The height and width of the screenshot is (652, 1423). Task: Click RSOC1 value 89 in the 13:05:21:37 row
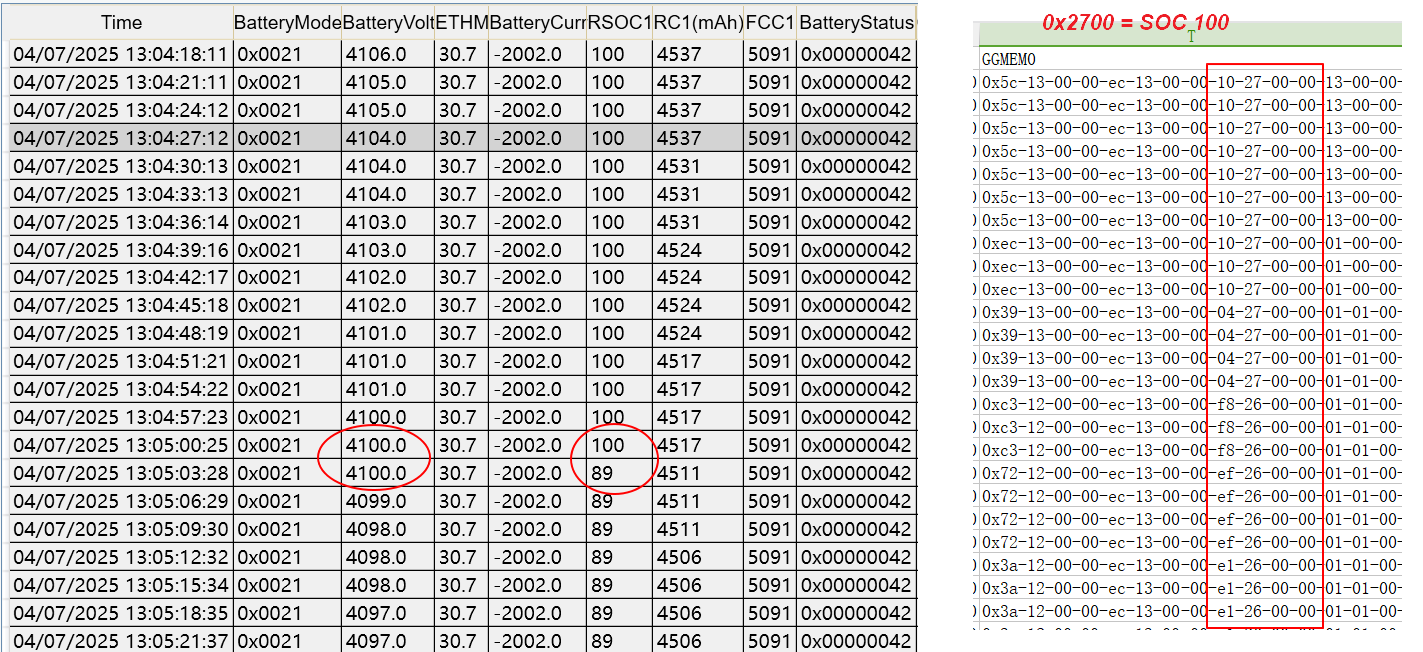[x=619, y=640]
